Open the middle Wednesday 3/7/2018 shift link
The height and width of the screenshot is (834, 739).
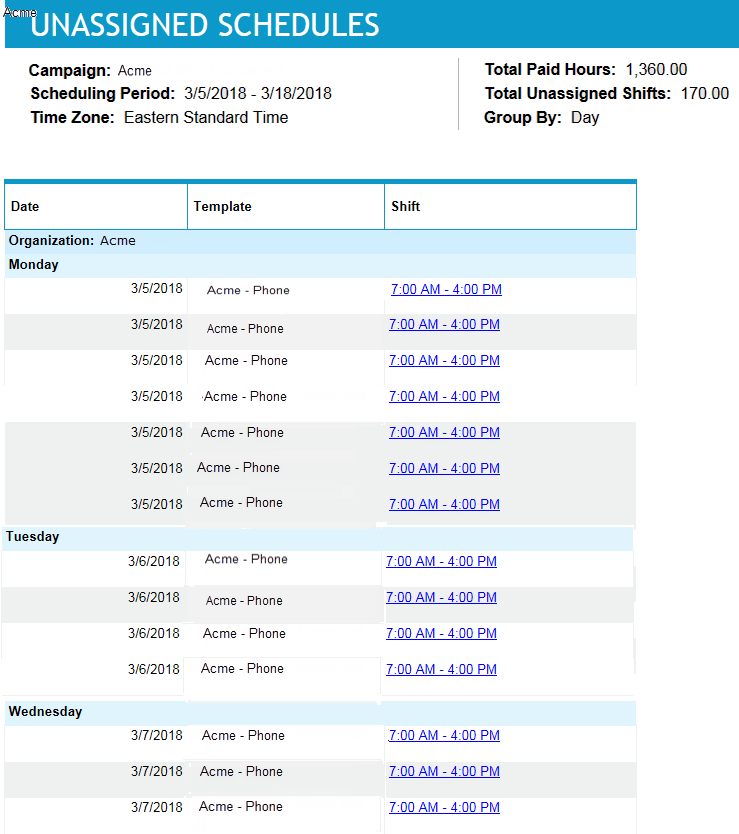444,771
